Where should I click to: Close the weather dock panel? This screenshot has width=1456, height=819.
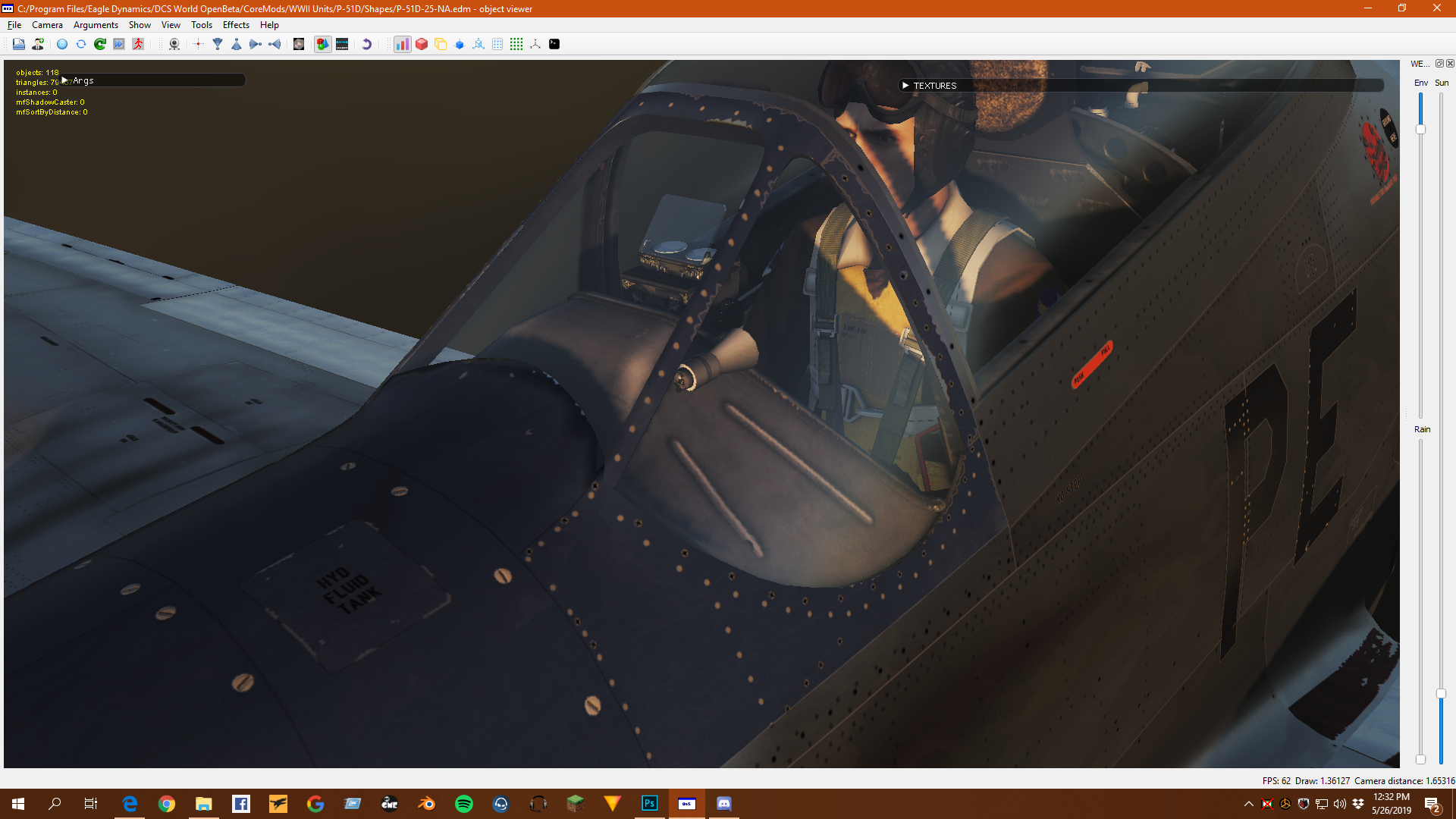pos(1450,64)
